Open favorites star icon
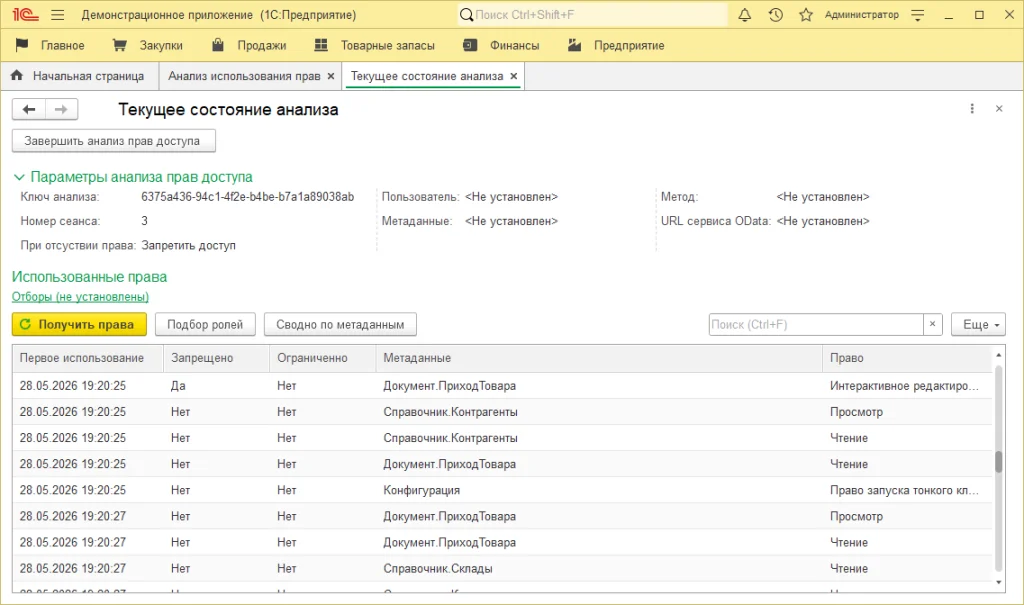The height and width of the screenshot is (605, 1024). (806, 15)
